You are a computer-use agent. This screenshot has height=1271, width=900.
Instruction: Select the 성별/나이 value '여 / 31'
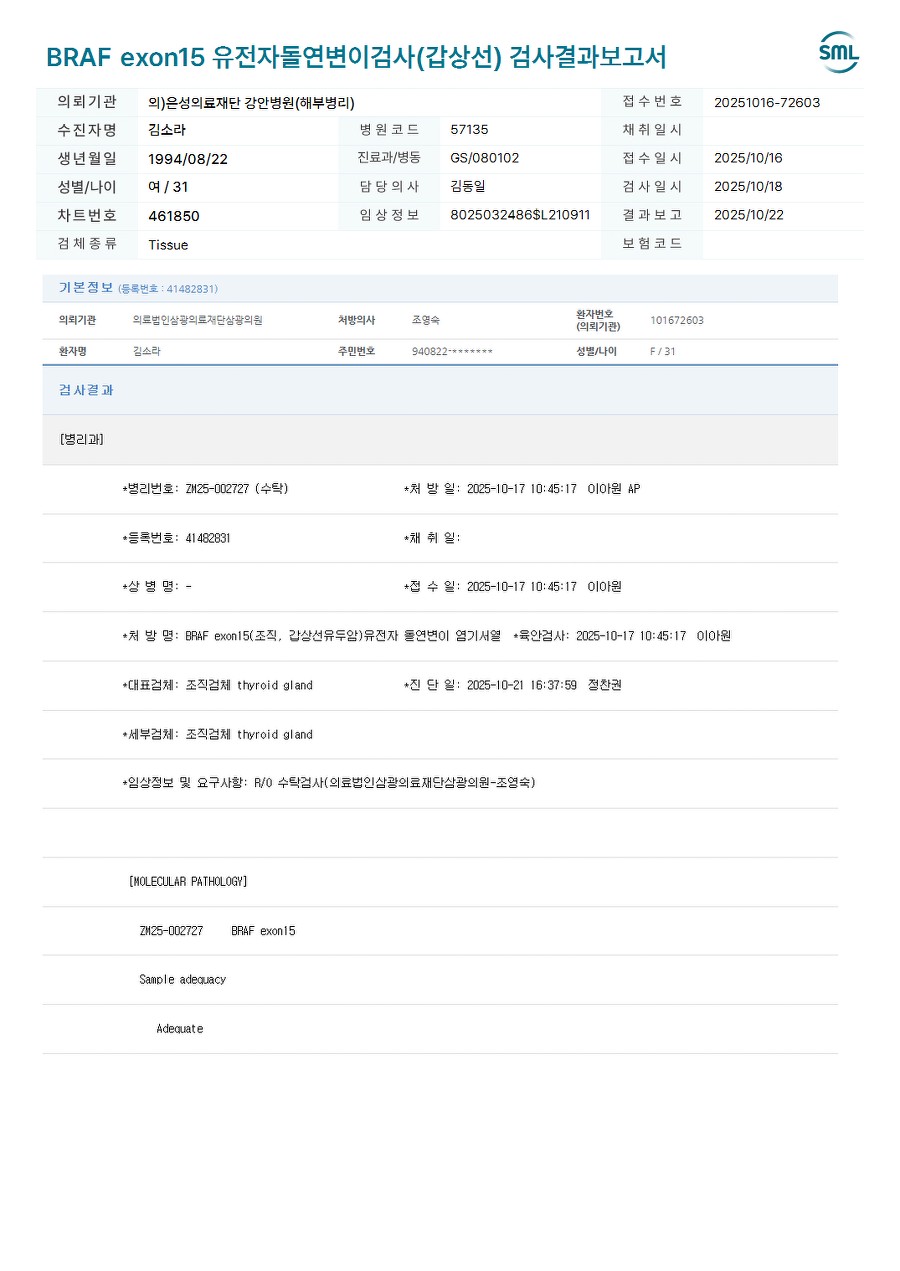(x=168, y=187)
